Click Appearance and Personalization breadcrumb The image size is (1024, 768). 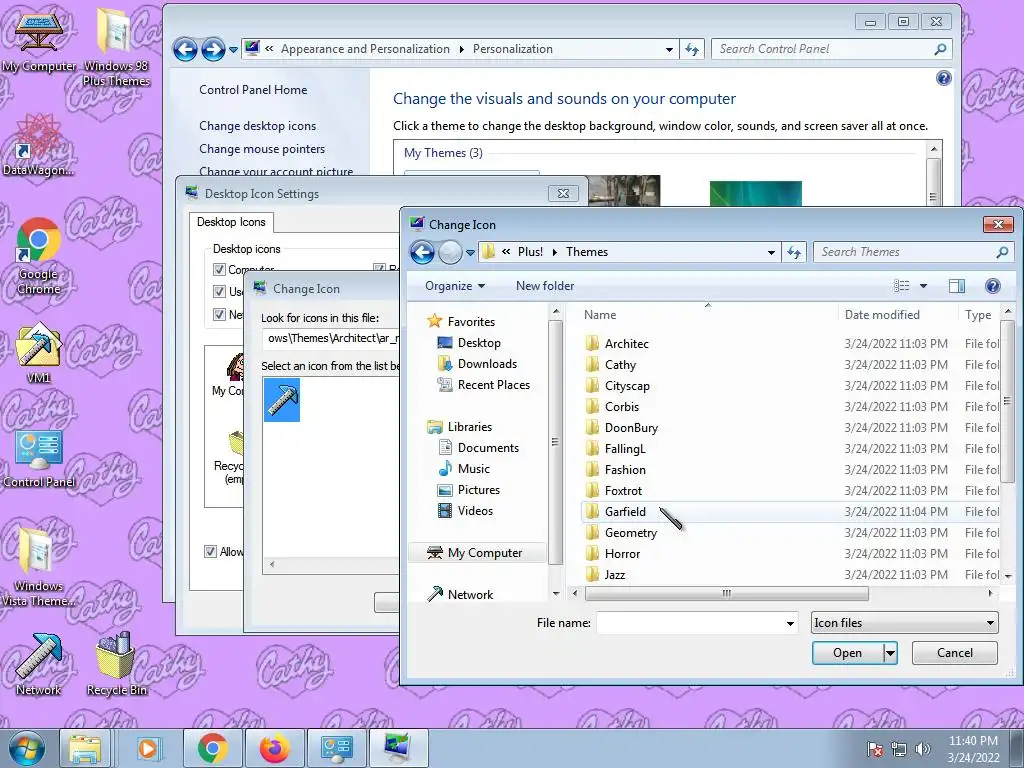click(365, 49)
